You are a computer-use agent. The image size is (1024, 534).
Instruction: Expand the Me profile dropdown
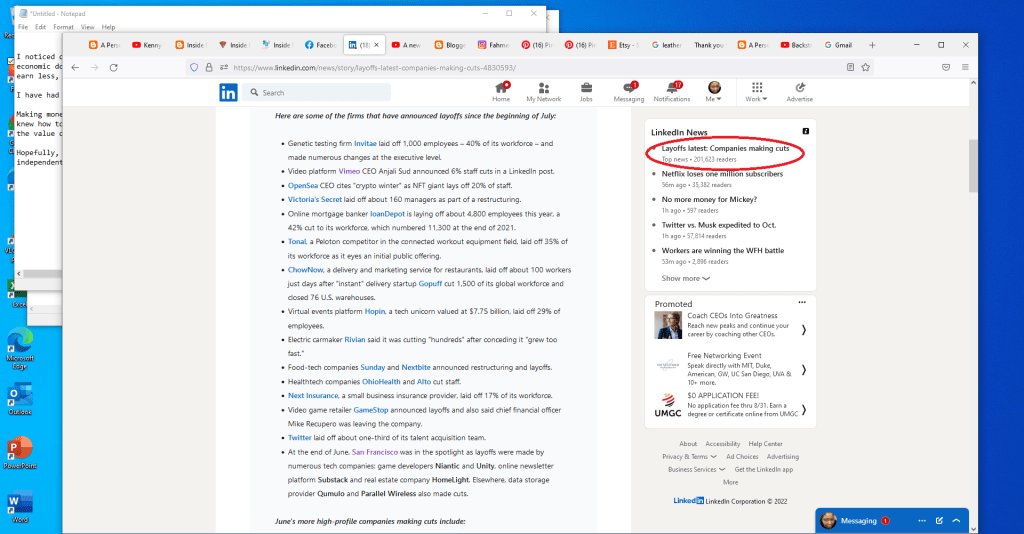click(x=714, y=91)
